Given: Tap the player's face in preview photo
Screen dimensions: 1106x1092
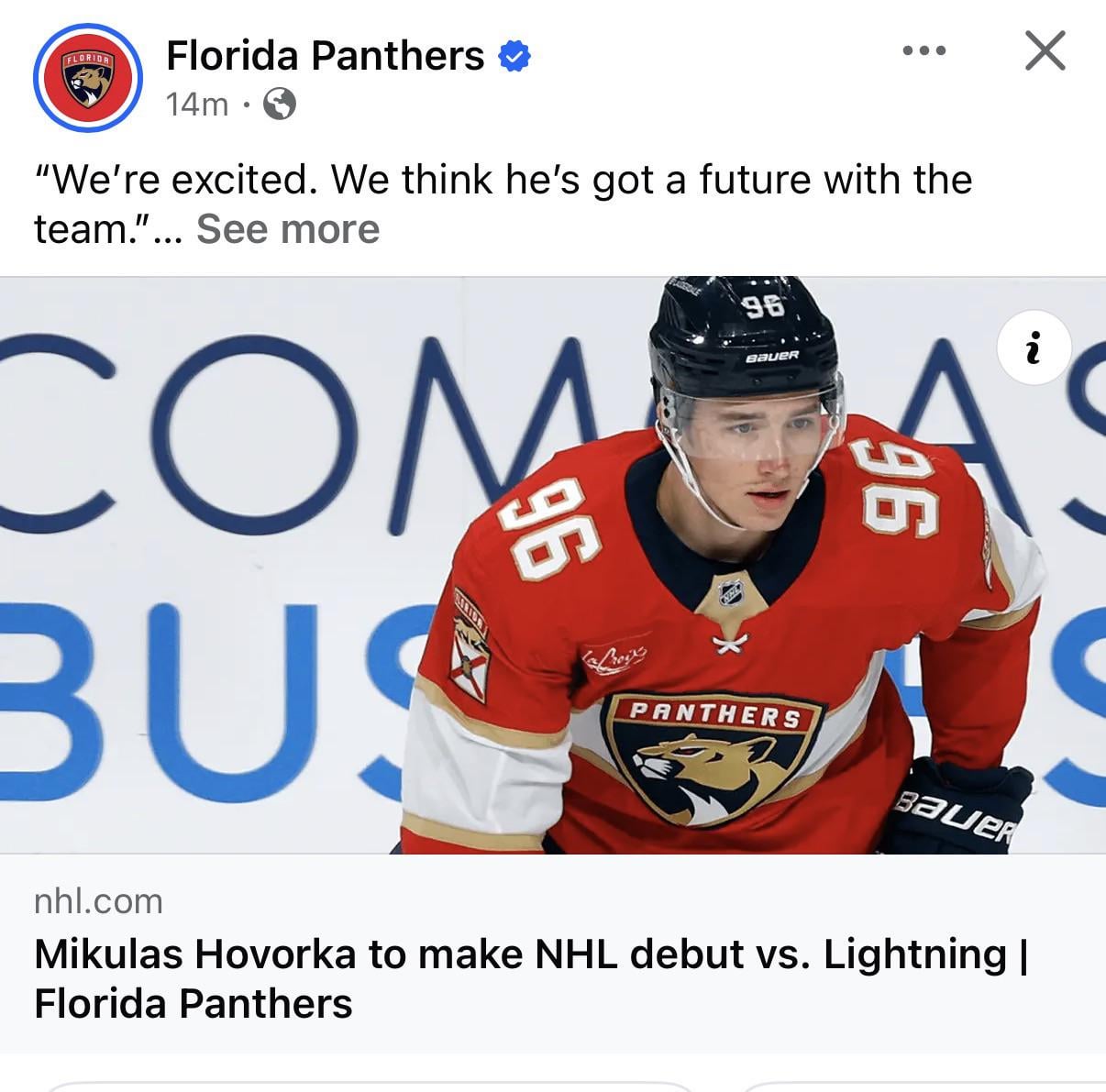Looking at the screenshot, I should click(755, 456).
